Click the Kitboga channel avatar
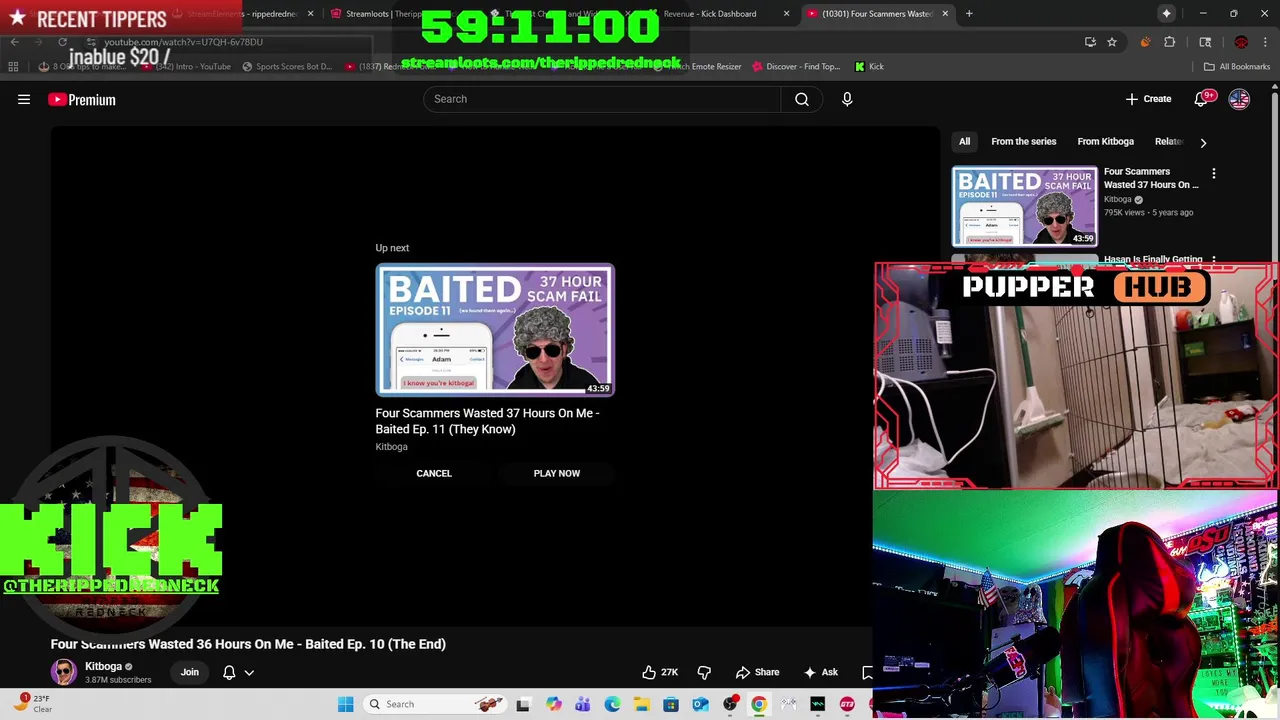This screenshot has width=1280, height=720. coord(64,672)
